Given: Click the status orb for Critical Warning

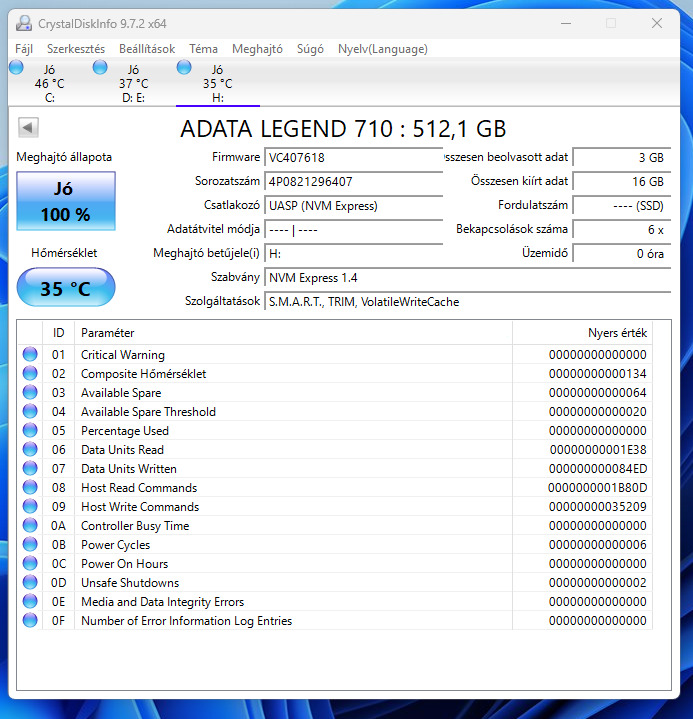Looking at the screenshot, I should [x=30, y=354].
